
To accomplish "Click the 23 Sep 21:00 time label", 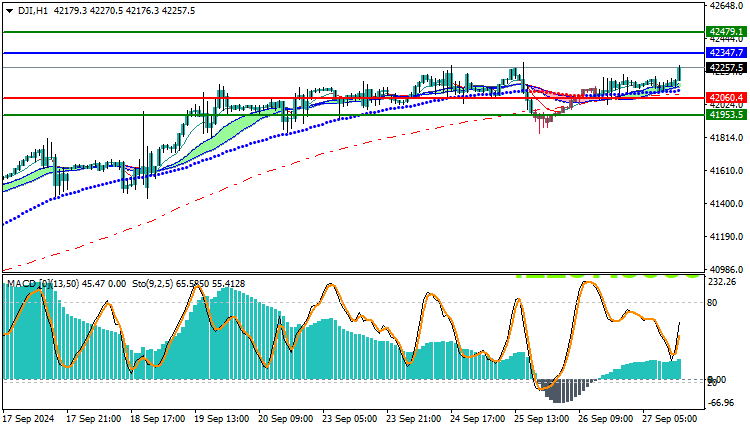I will pyautogui.click(x=414, y=419).
